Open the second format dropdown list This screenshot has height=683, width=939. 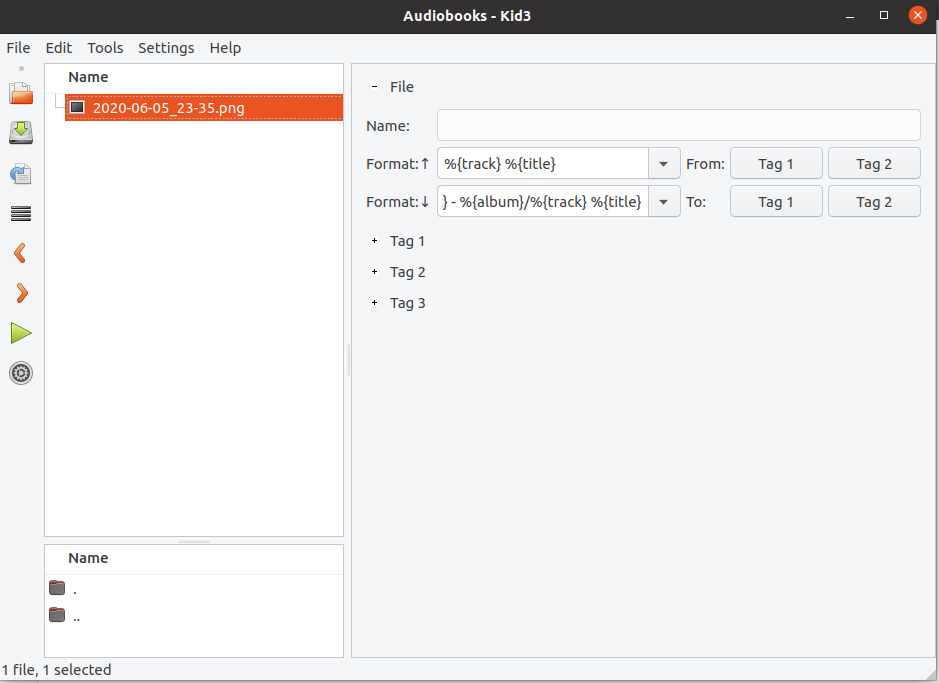pos(663,201)
